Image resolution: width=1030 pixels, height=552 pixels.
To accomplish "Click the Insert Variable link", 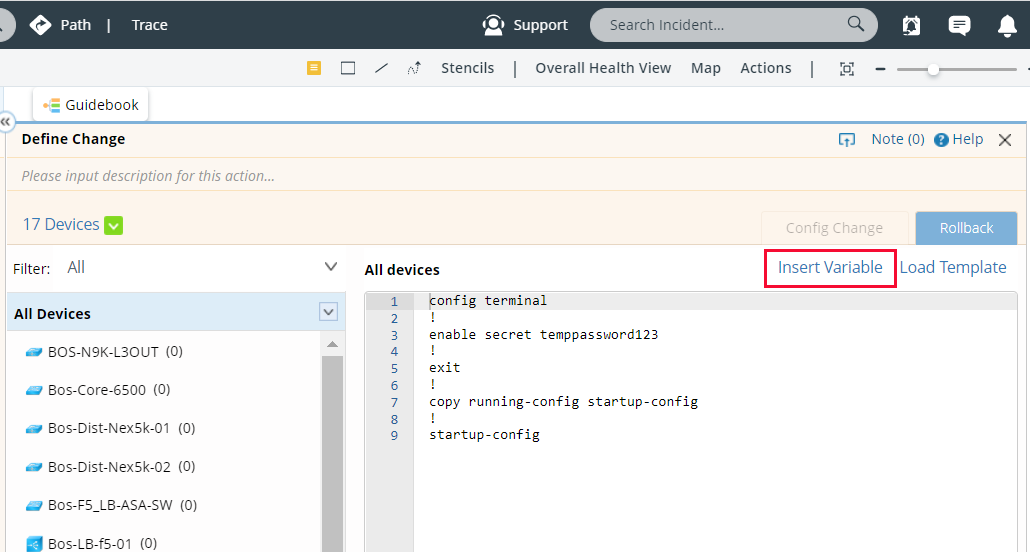I will pyautogui.click(x=830, y=268).
